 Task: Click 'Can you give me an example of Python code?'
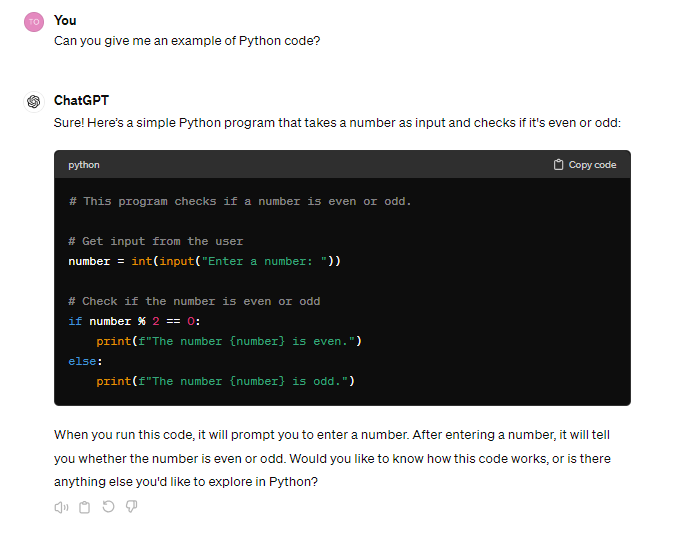(x=187, y=41)
